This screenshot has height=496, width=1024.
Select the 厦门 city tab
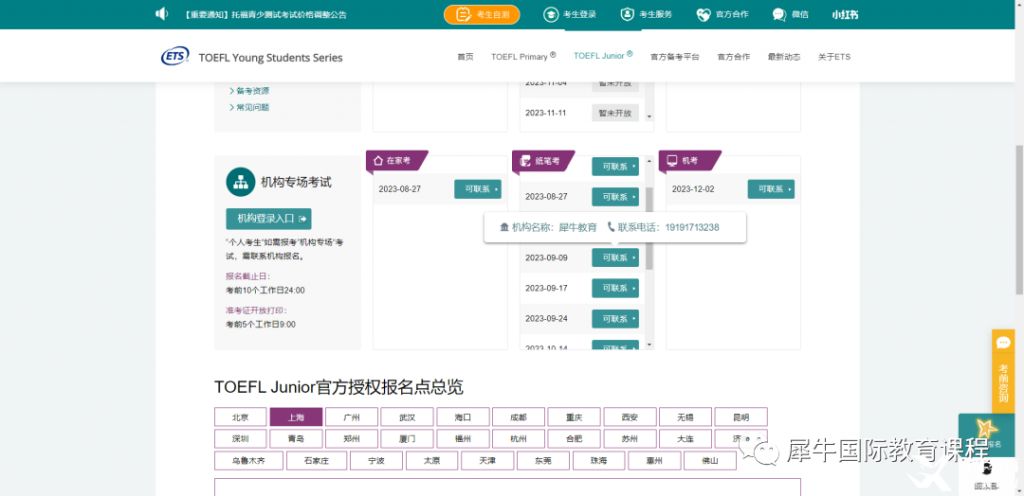pyautogui.click(x=407, y=439)
